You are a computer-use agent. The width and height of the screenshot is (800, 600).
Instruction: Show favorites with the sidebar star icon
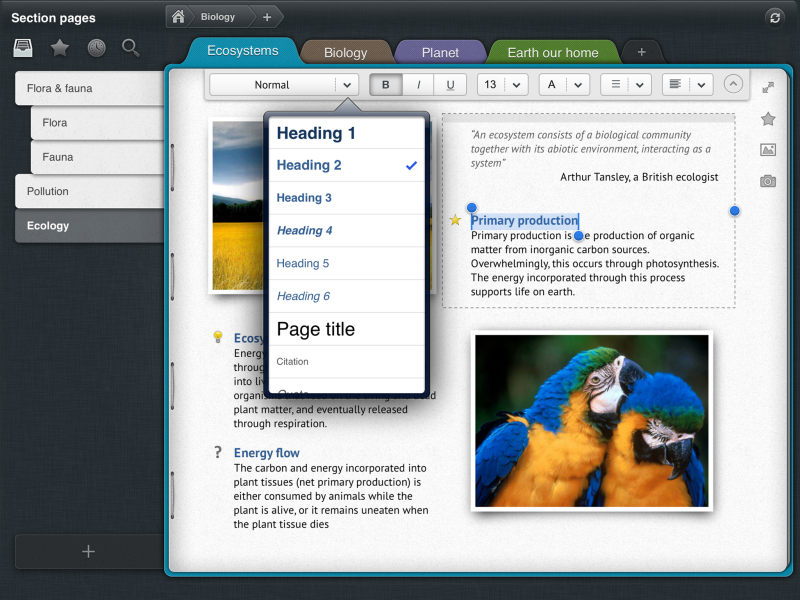(x=60, y=48)
